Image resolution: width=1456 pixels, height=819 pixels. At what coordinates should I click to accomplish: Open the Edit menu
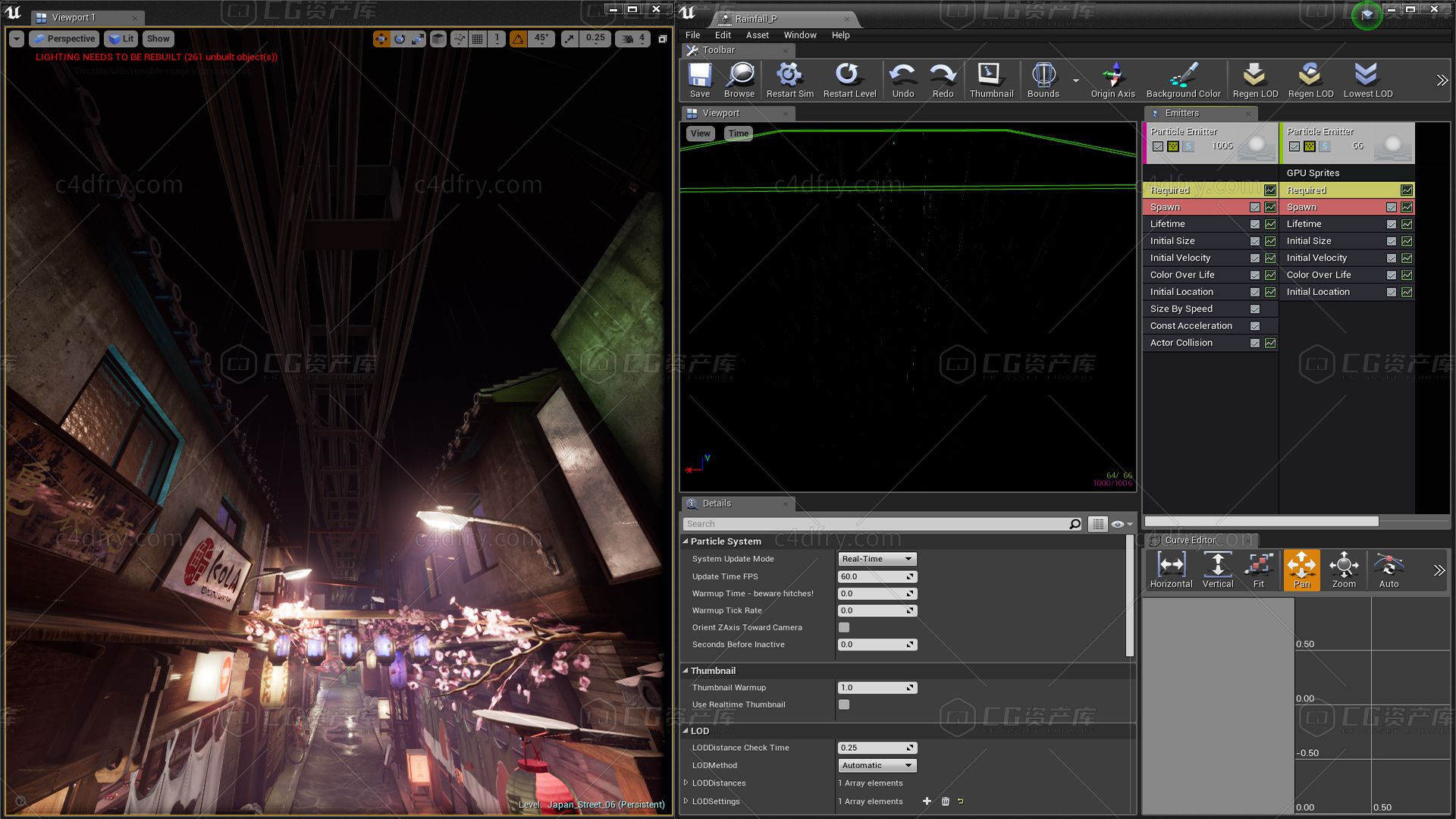(723, 35)
